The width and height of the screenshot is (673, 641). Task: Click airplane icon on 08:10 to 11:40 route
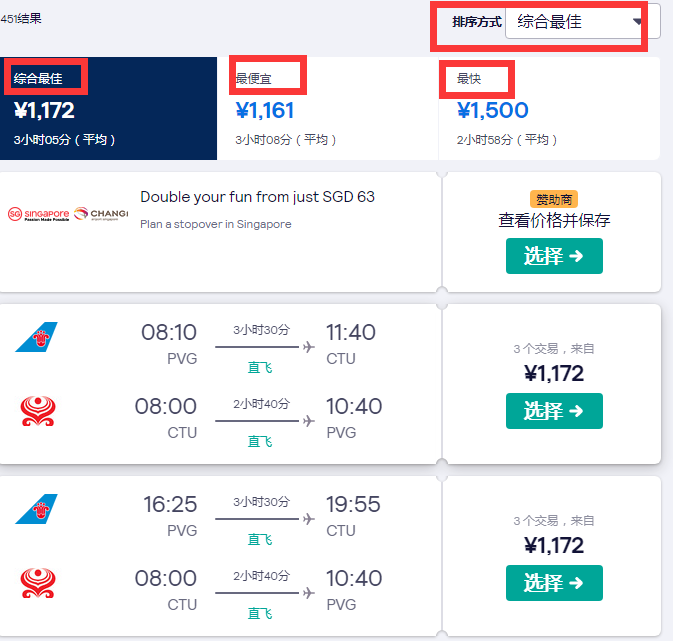point(309,347)
